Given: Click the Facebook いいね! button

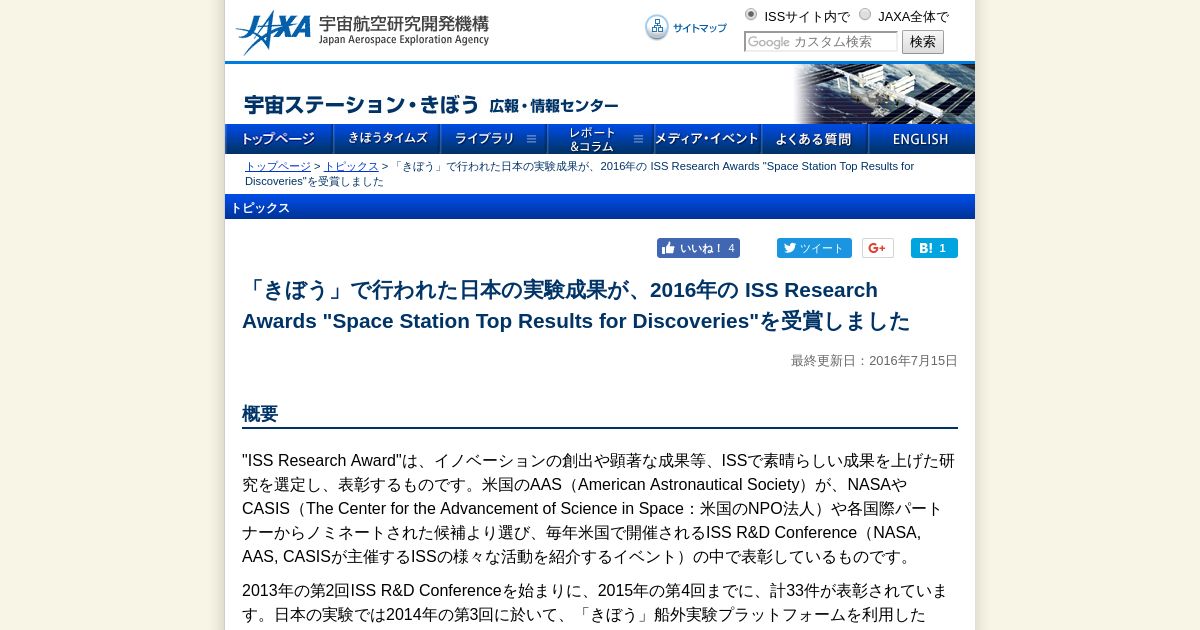Looking at the screenshot, I should pyautogui.click(x=698, y=248).
